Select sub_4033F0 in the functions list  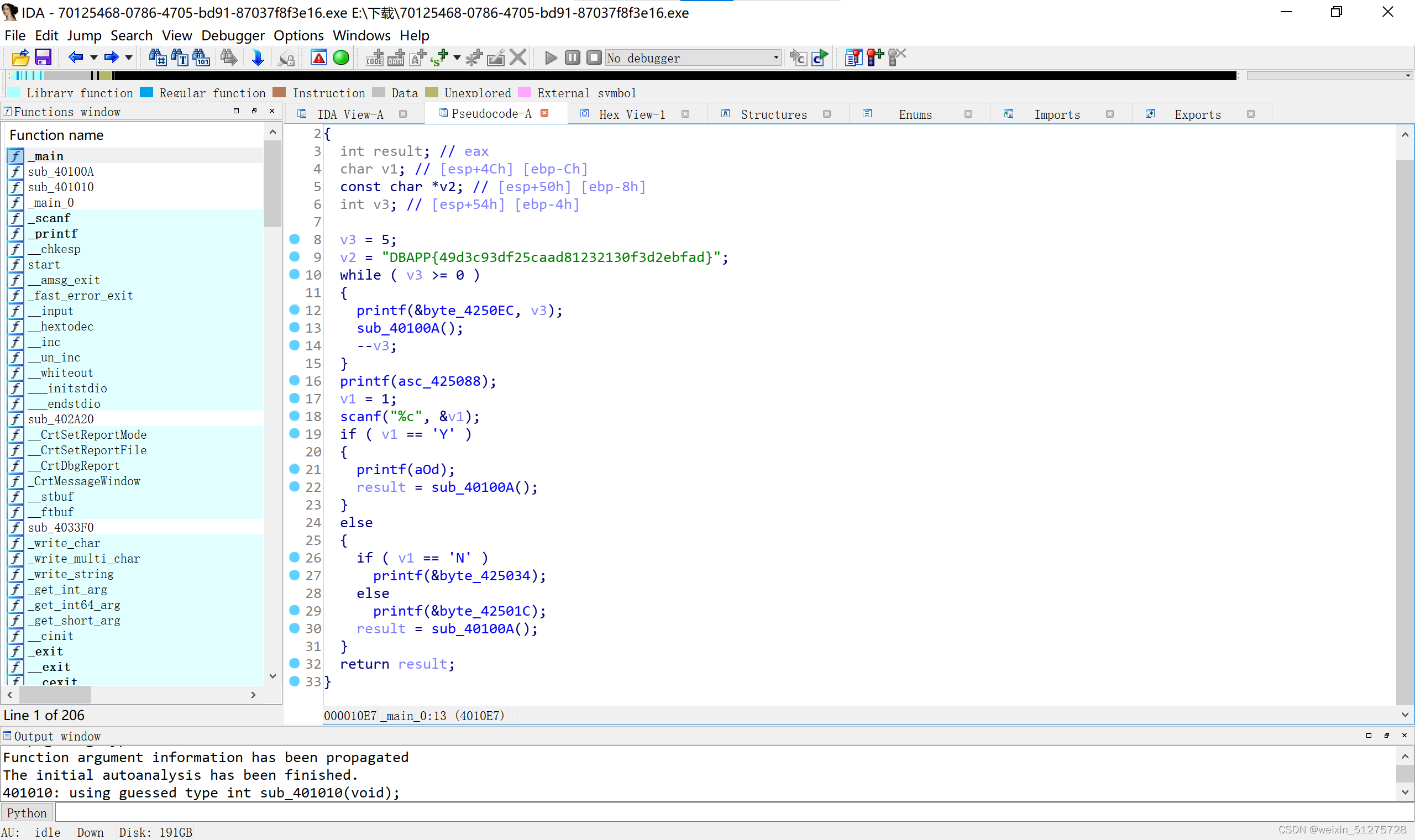coord(135,527)
